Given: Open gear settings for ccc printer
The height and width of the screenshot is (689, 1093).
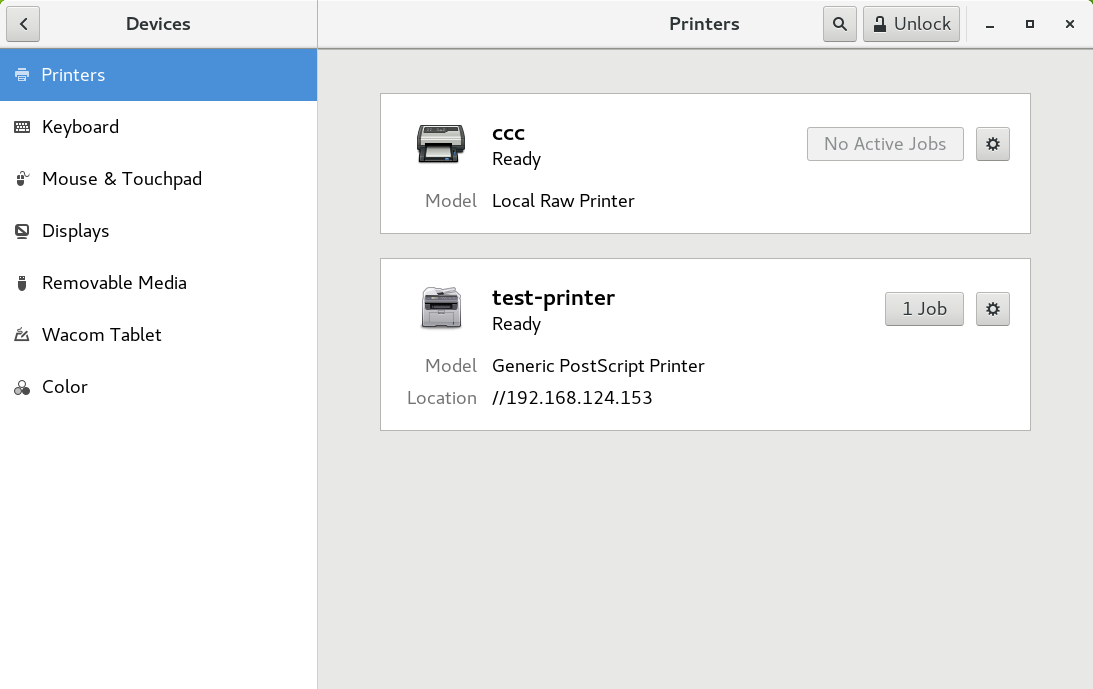Looking at the screenshot, I should click(x=993, y=144).
